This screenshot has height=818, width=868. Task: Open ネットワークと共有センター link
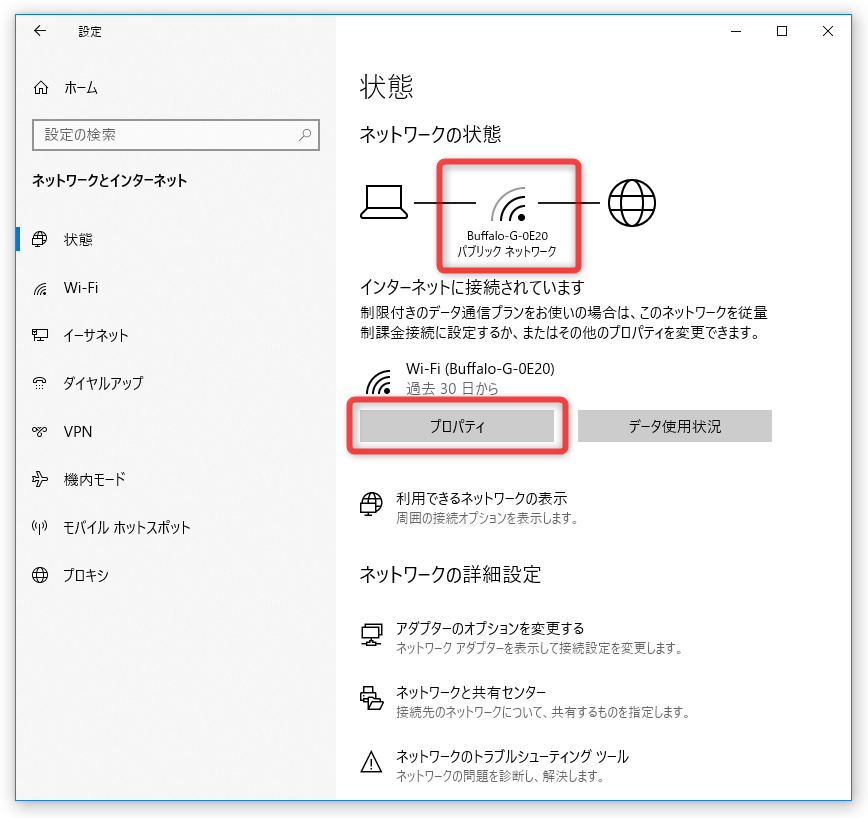click(x=471, y=692)
